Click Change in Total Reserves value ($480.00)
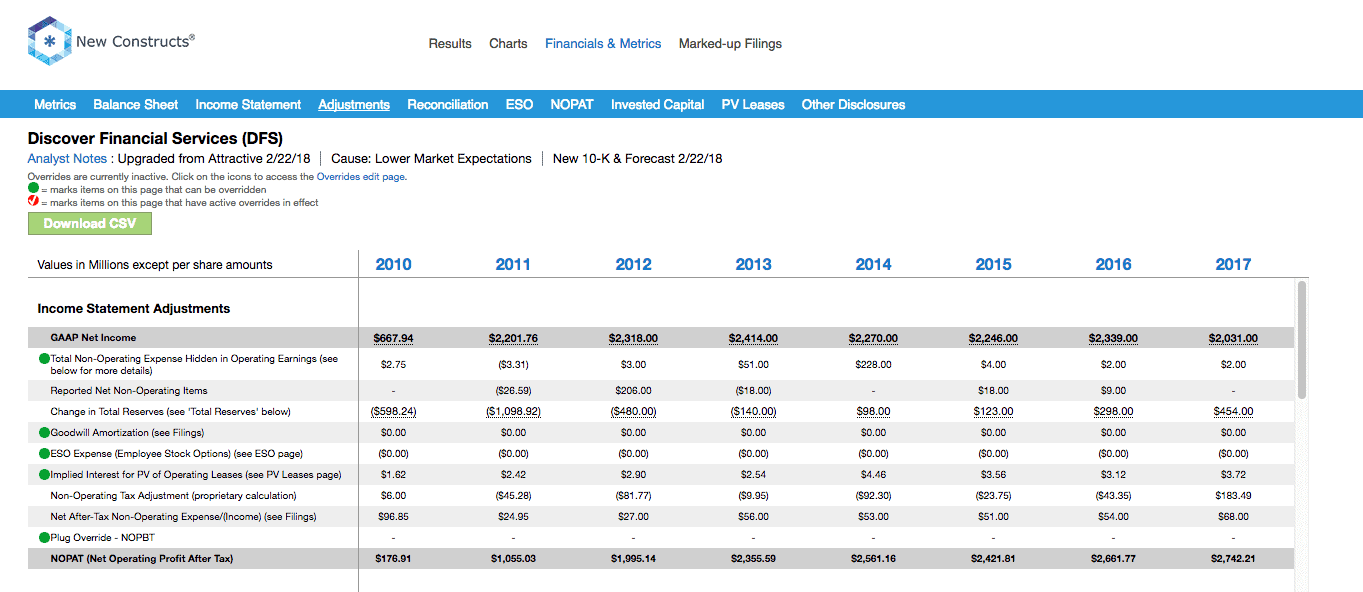Viewport: 1363px width, 592px height. (633, 412)
